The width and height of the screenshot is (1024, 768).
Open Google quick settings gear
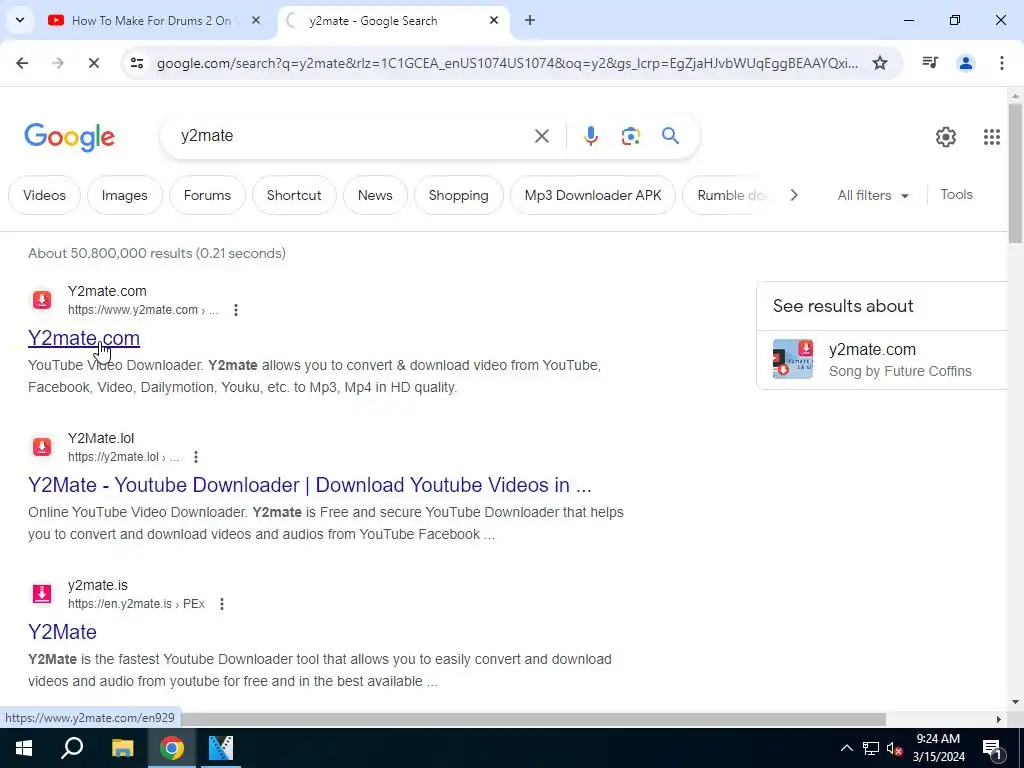pos(946,136)
